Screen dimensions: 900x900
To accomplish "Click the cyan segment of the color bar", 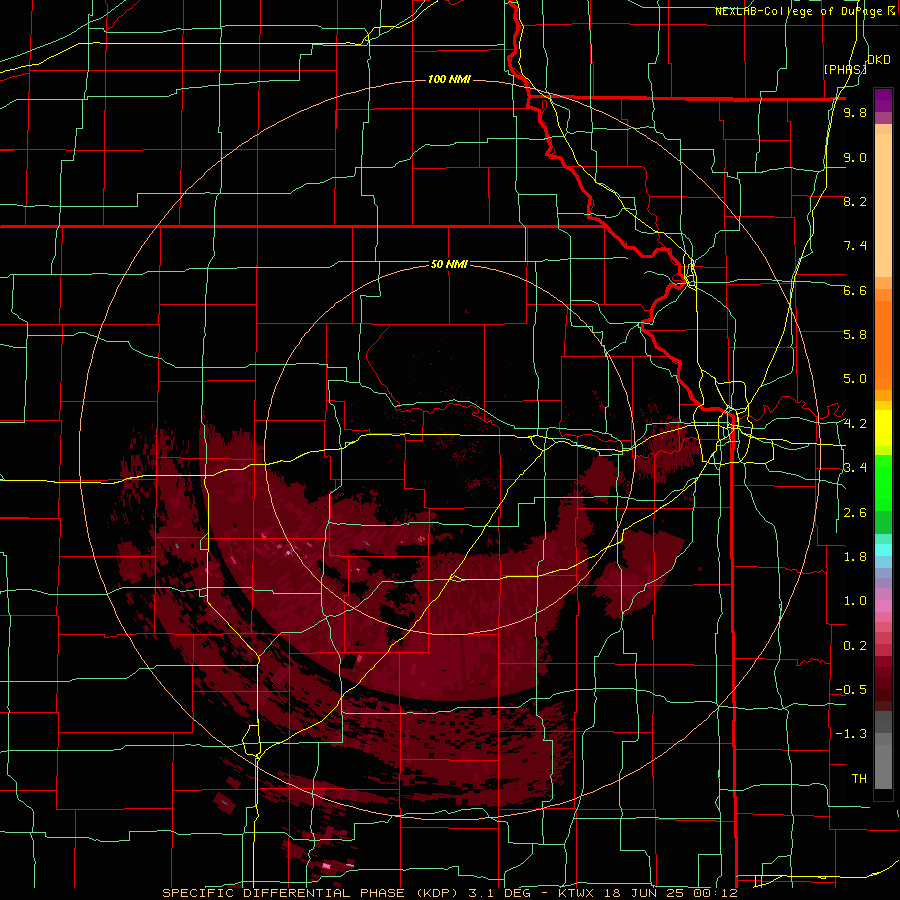I will coord(883,550).
